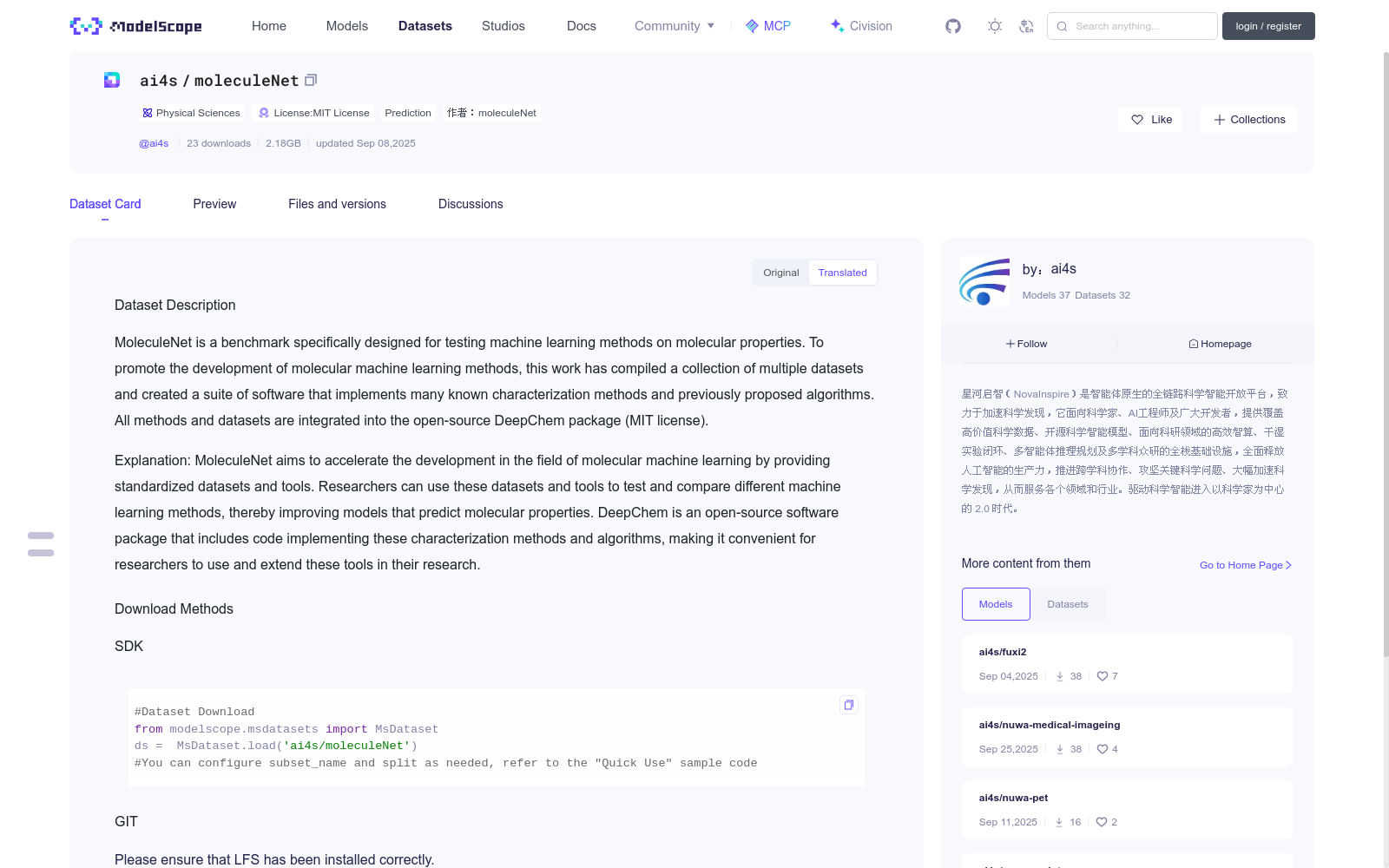This screenshot has width=1389, height=868.
Task: Click the Civision sparkle icon
Action: pyautogui.click(x=837, y=26)
